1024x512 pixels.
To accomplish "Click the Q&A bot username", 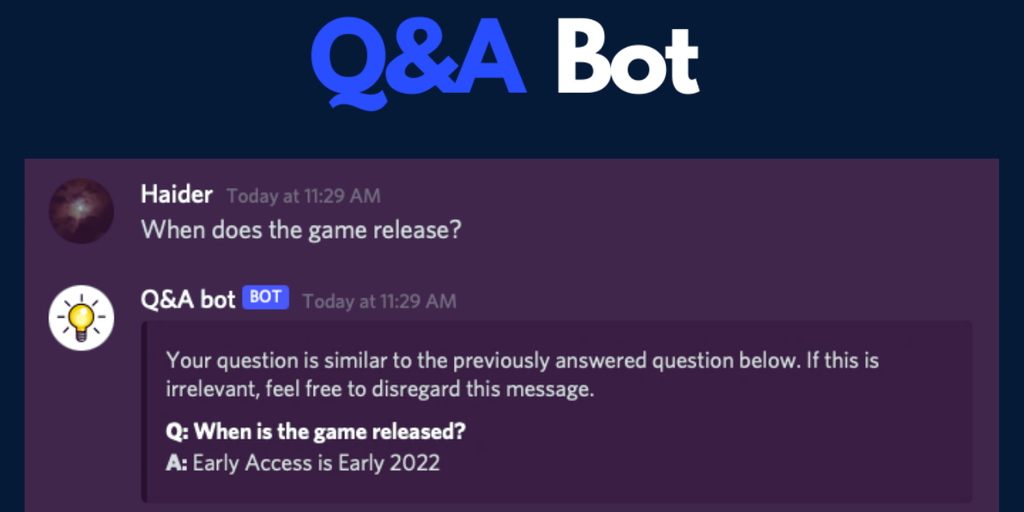I will pos(188,299).
